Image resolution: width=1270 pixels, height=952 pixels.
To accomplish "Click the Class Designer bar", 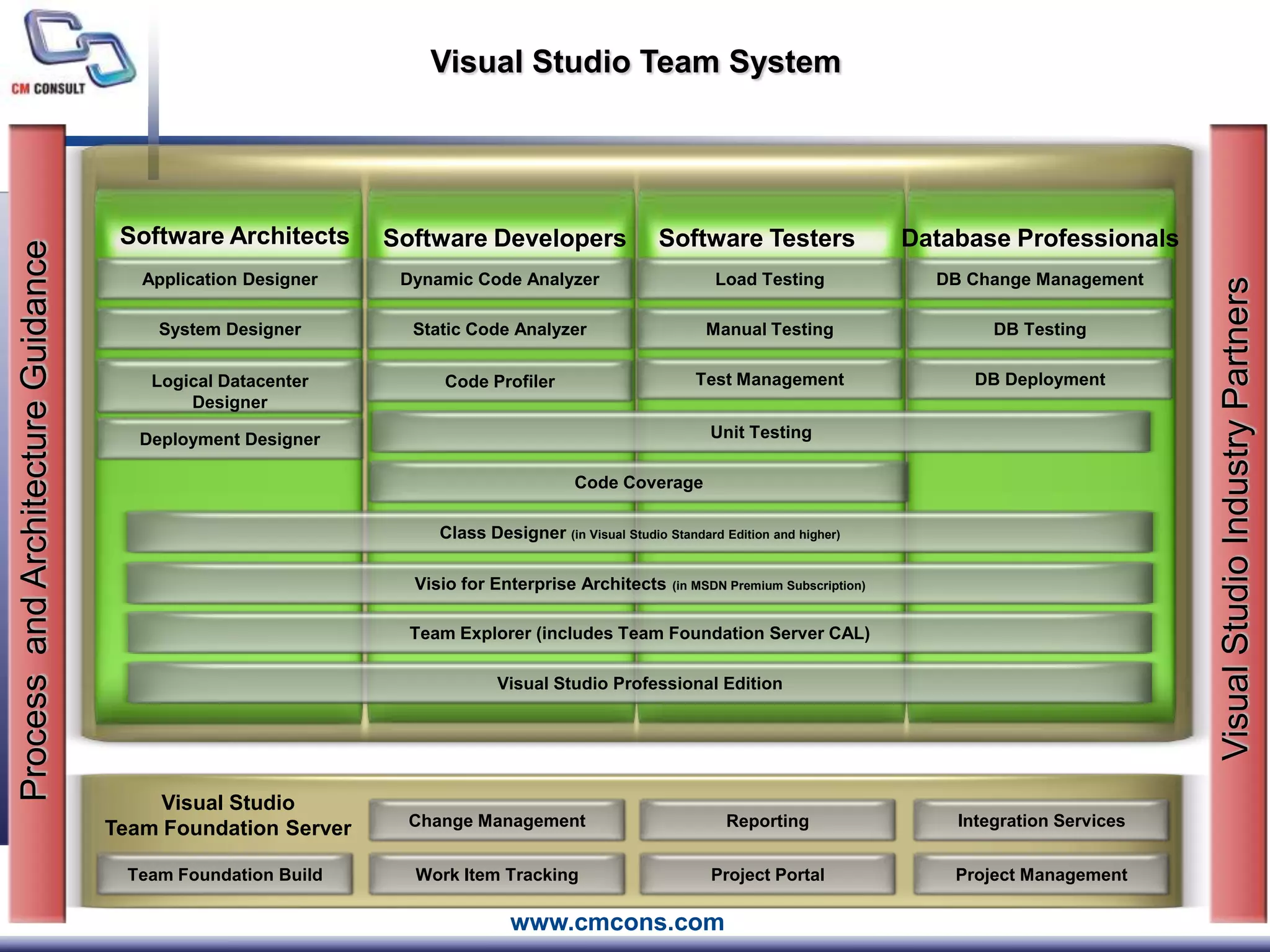I will 639,533.
